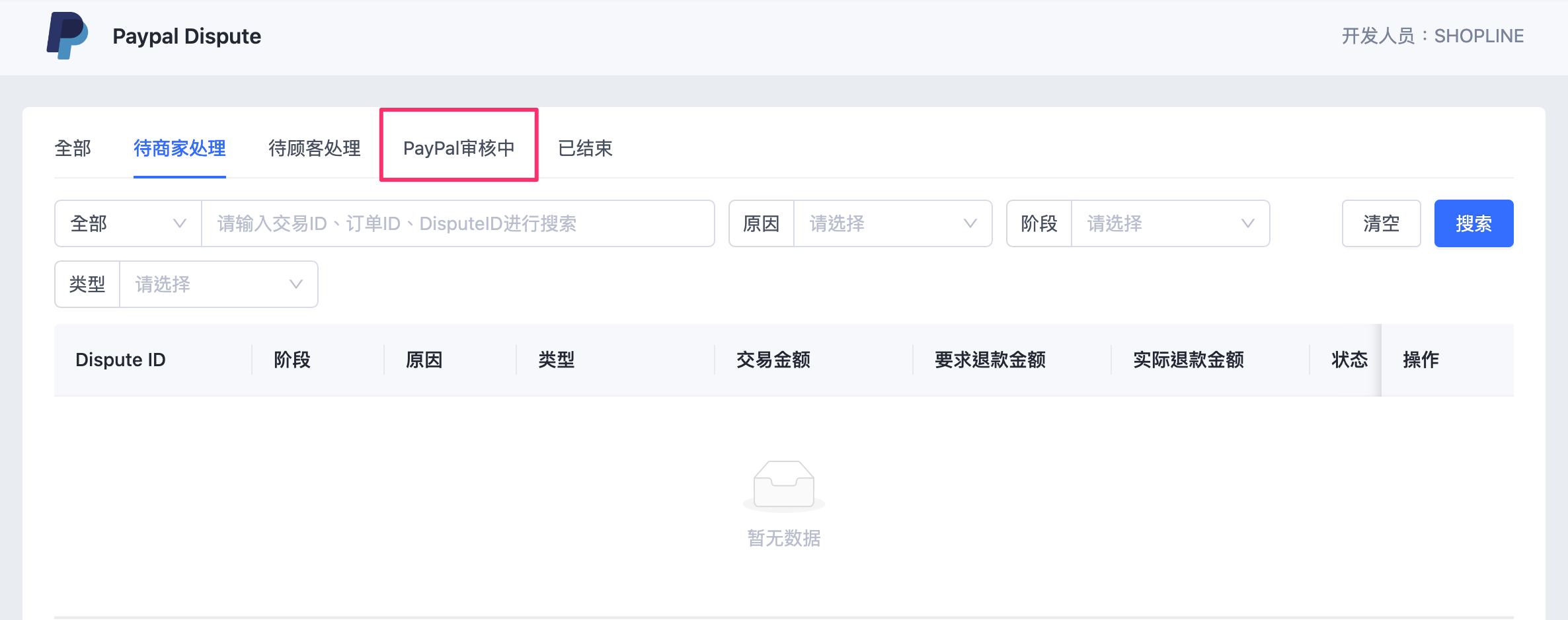Click the 原因 table column header

tap(424, 360)
